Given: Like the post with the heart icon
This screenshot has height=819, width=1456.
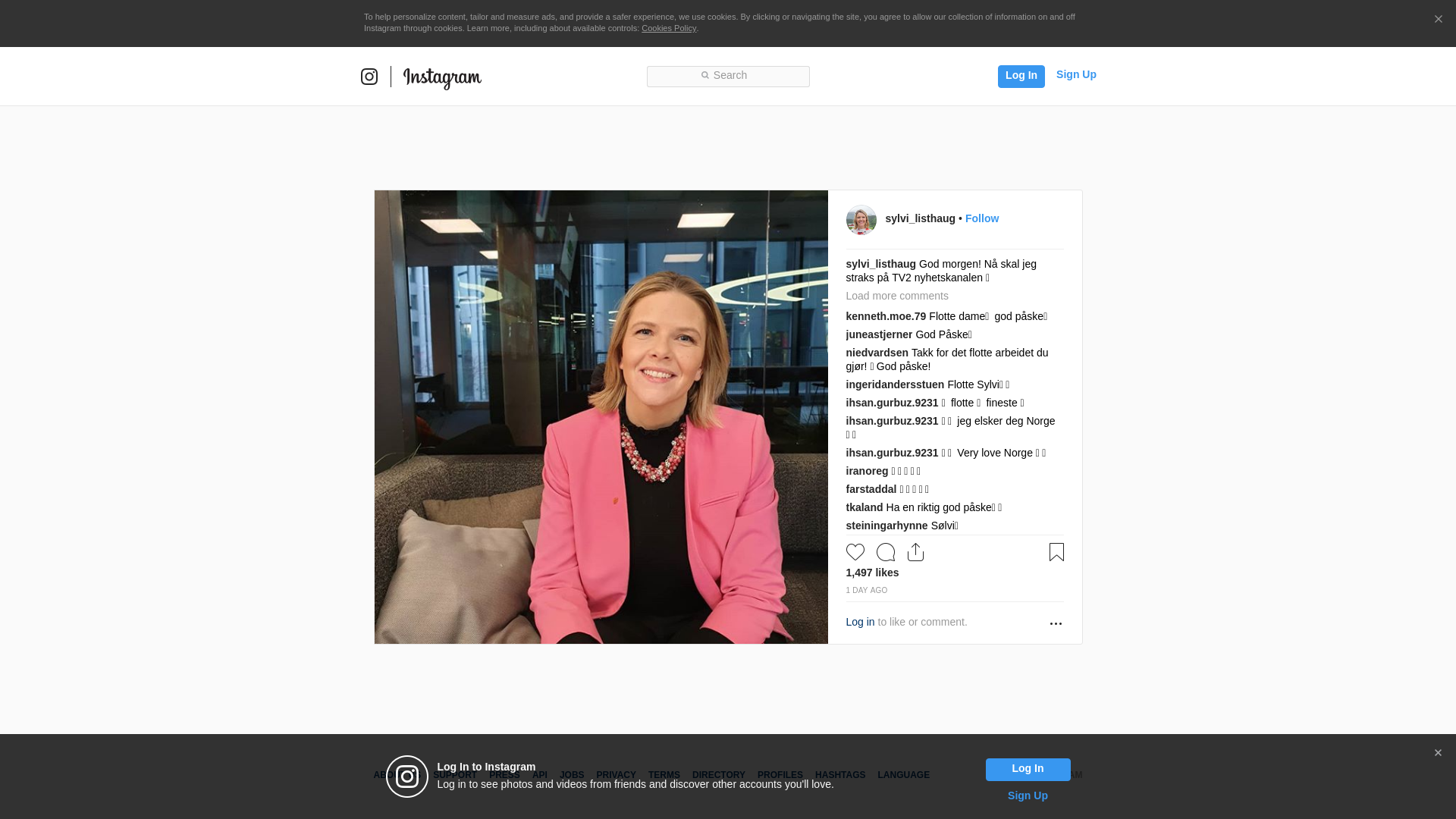Looking at the screenshot, I should click(855, 552).
